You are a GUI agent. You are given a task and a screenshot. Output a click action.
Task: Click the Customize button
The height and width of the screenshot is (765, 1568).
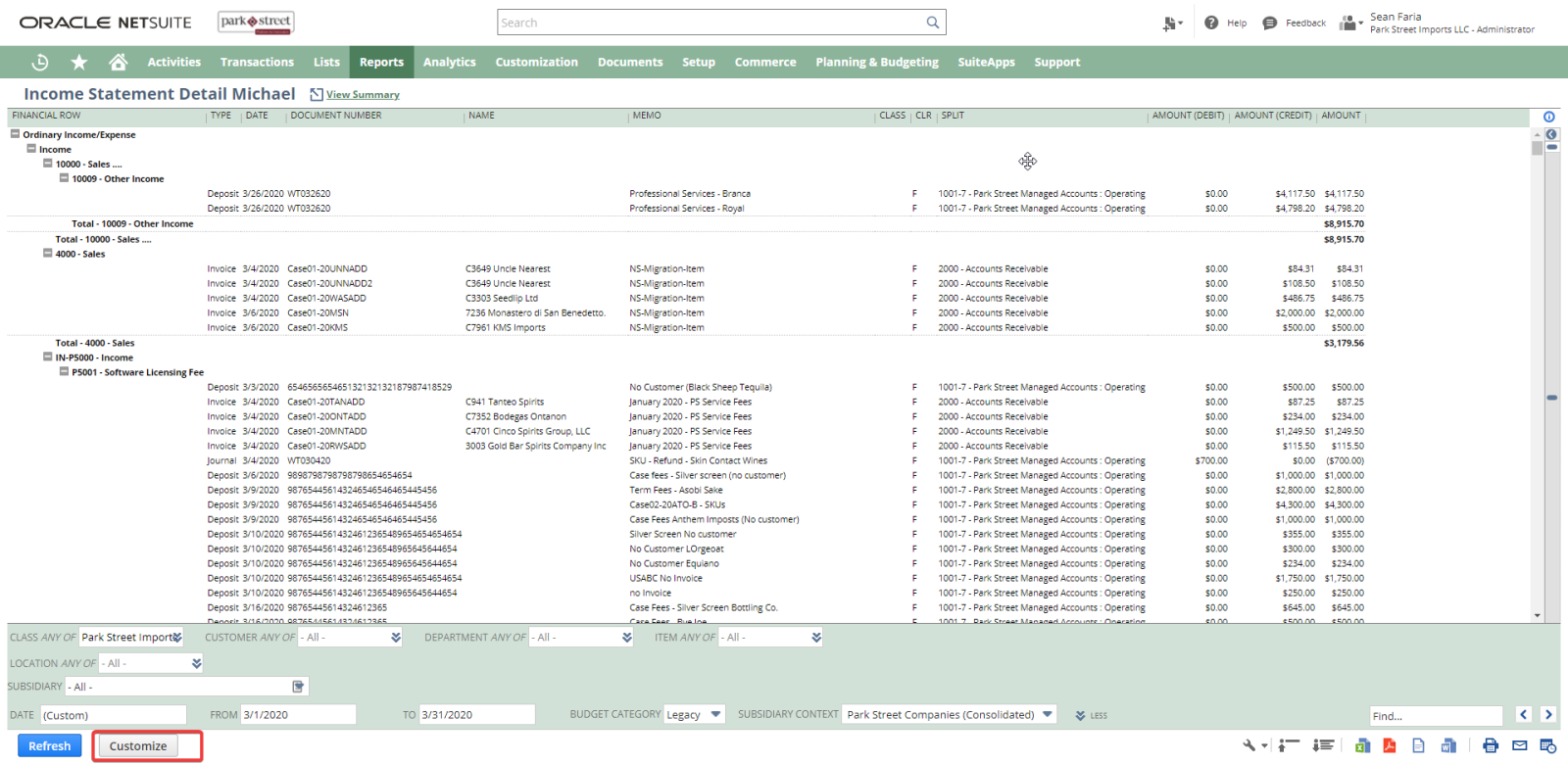point(138,745)
